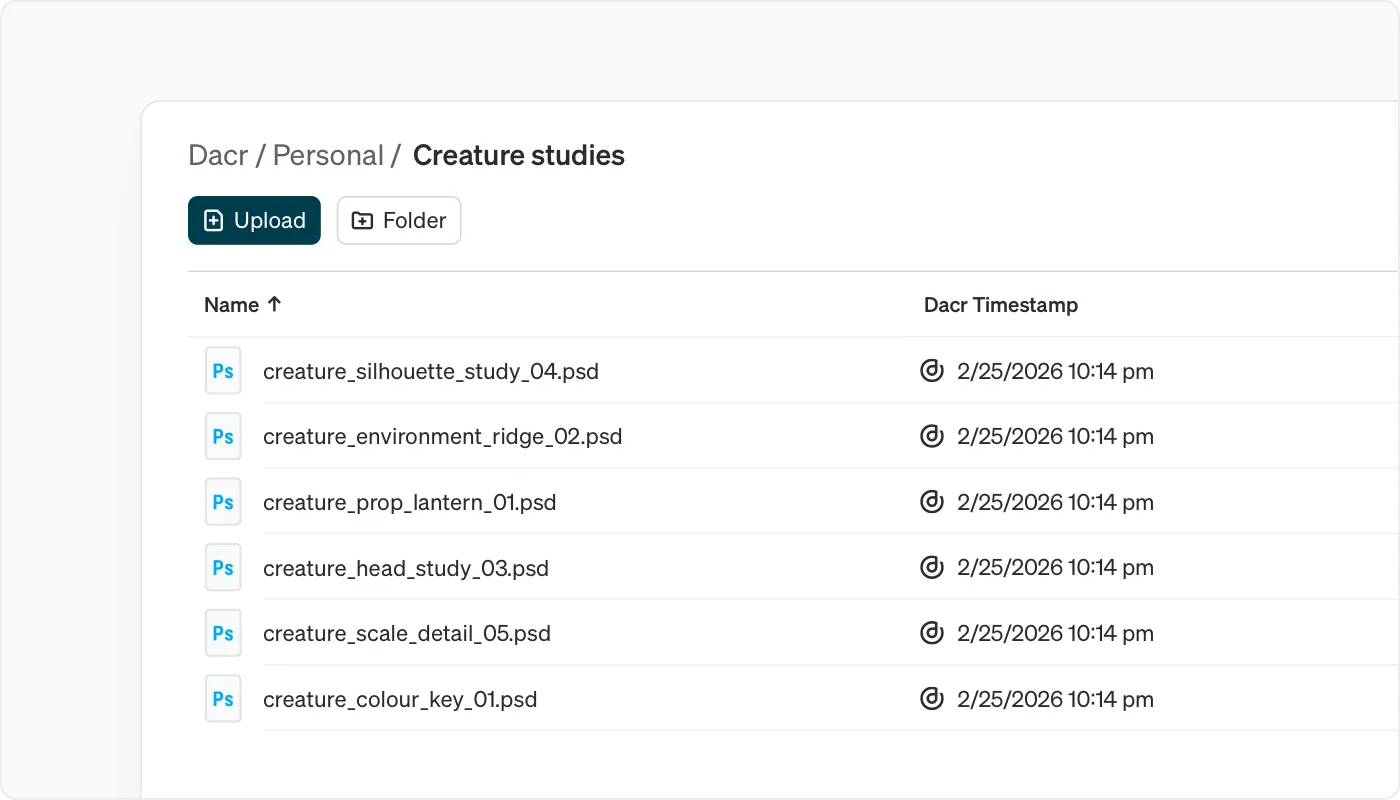Open creature_environment_ridge_02.psd file
The height and width of the screenshot is (800, 1400).
(442, 437)
